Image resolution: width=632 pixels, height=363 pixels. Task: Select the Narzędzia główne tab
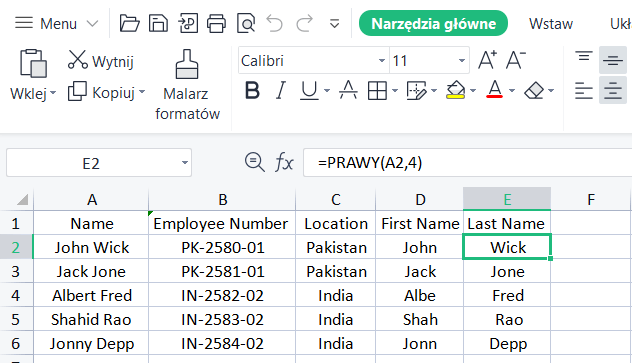(x=433, y=23)
